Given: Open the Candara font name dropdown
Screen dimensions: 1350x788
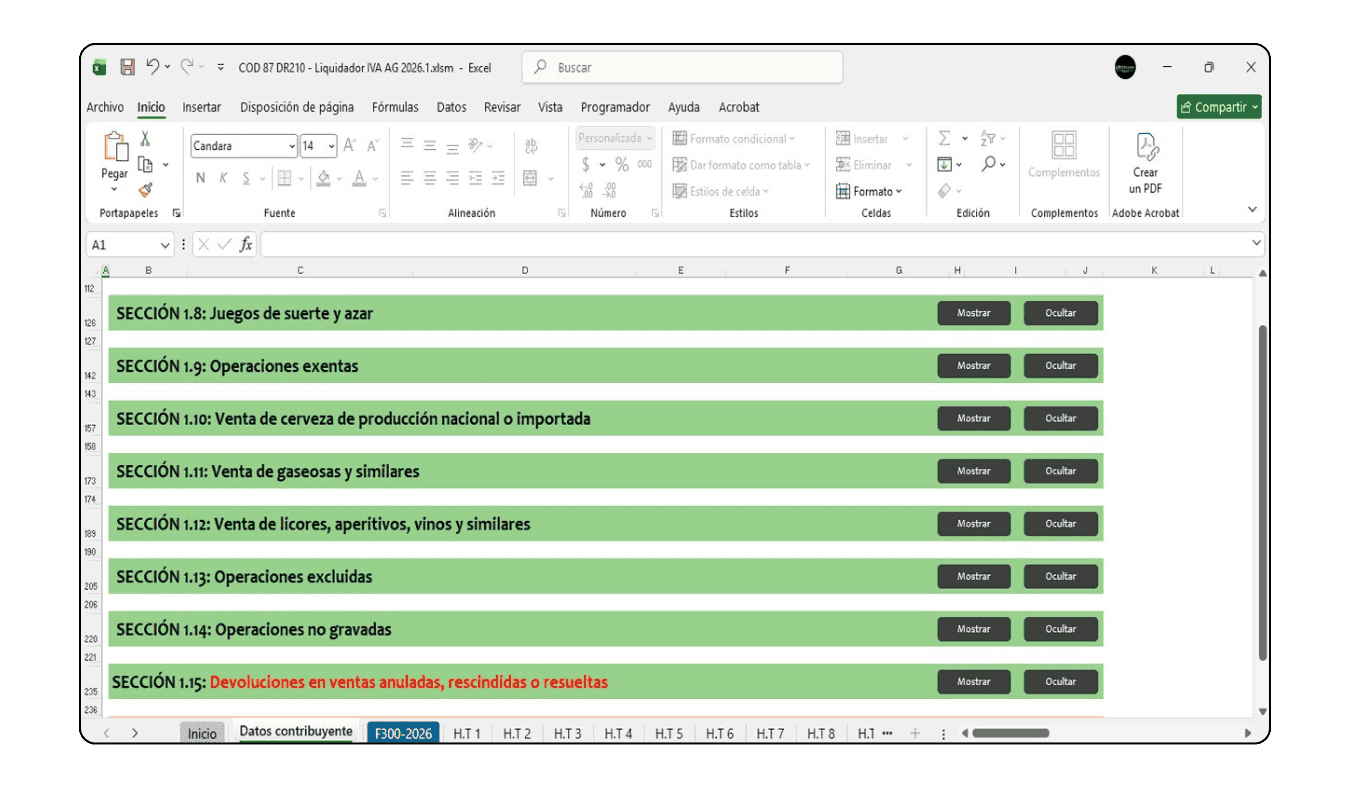Looking at the screenshot, I should point(292,146).
